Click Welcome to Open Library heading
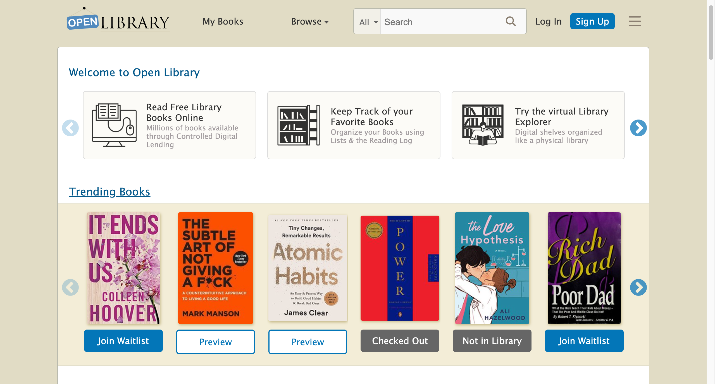Image resolution: width=715 pixels, height=384 pixels. [x=134, y=72]
